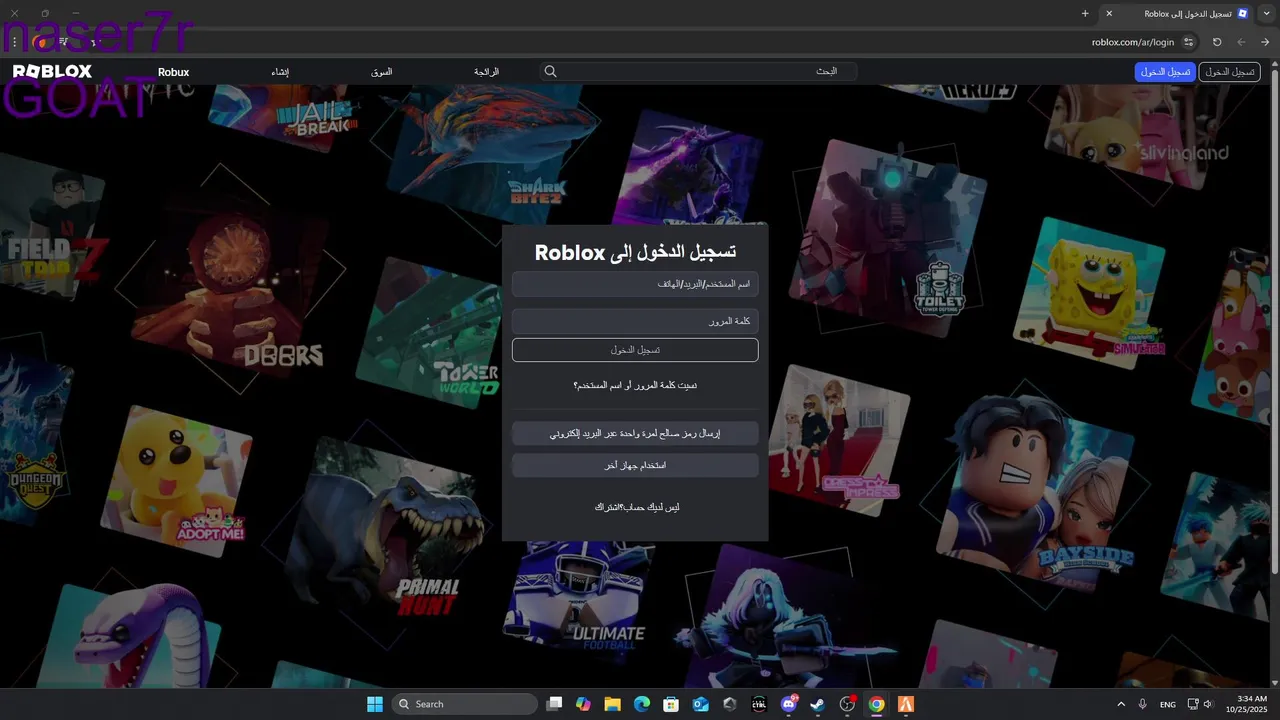Screen dimensions: 1280x720
Task: Click the roblox.com/ar/login address bar
Action: pyautogui.click(x=1133, y=42)
